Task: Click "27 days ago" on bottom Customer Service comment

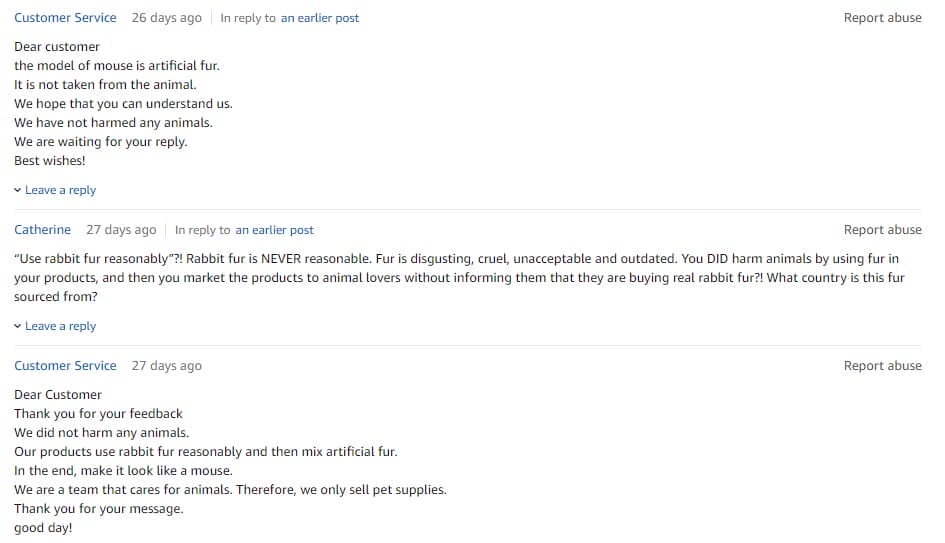Action: point(166,366)
